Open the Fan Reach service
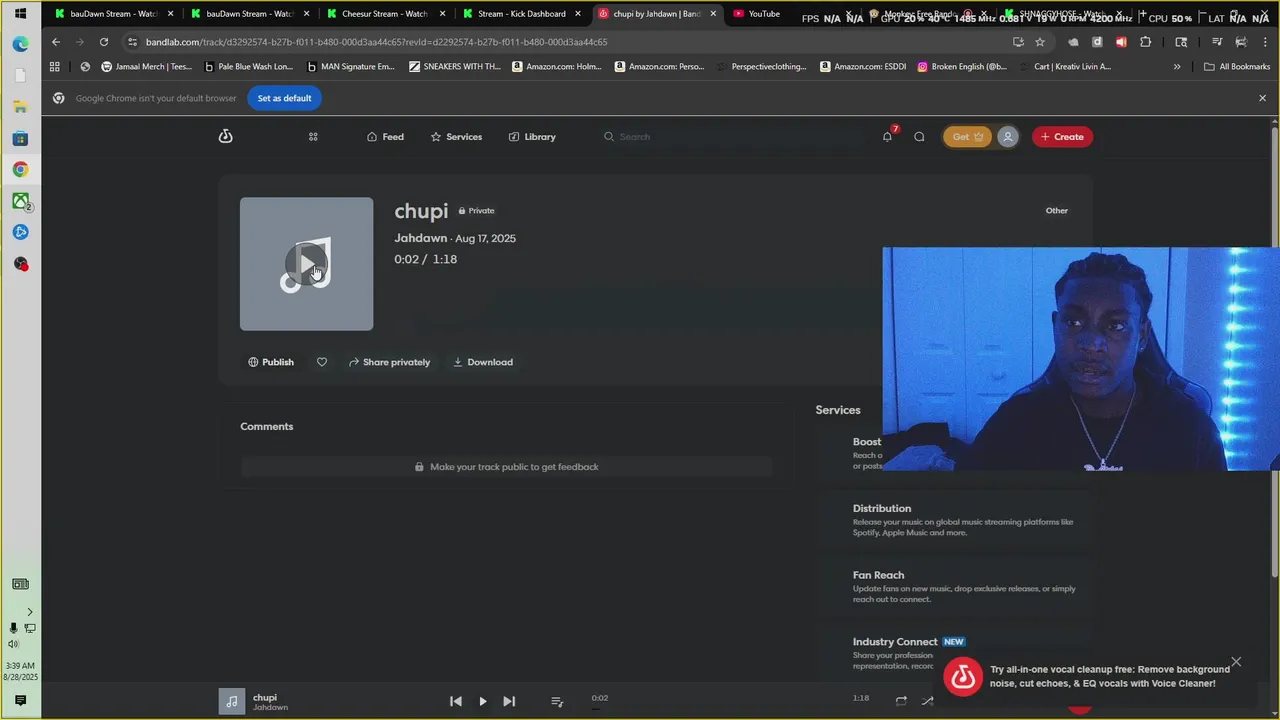The height and width of the screenshot is (720, 1280). pos(878,575)
